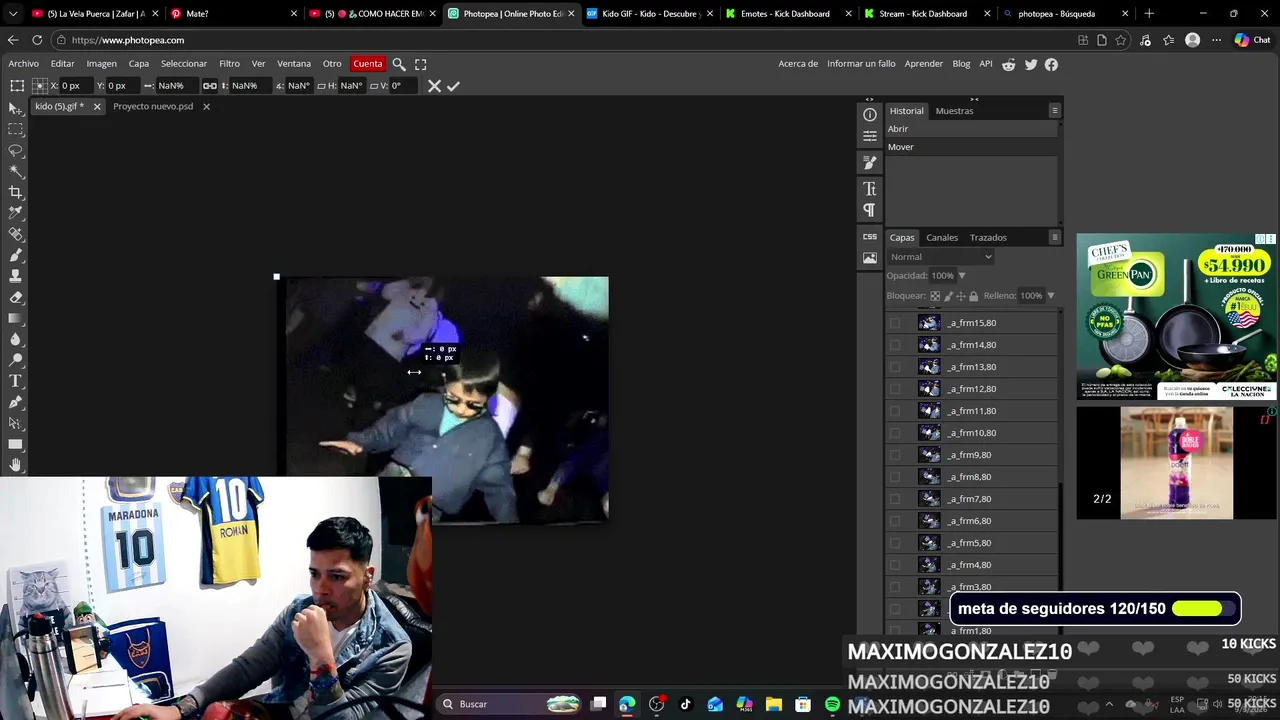Select the Eraser tool
The width and height of the screenshot is (1280, 720).
pyautogui.click(x=15, y=297)
